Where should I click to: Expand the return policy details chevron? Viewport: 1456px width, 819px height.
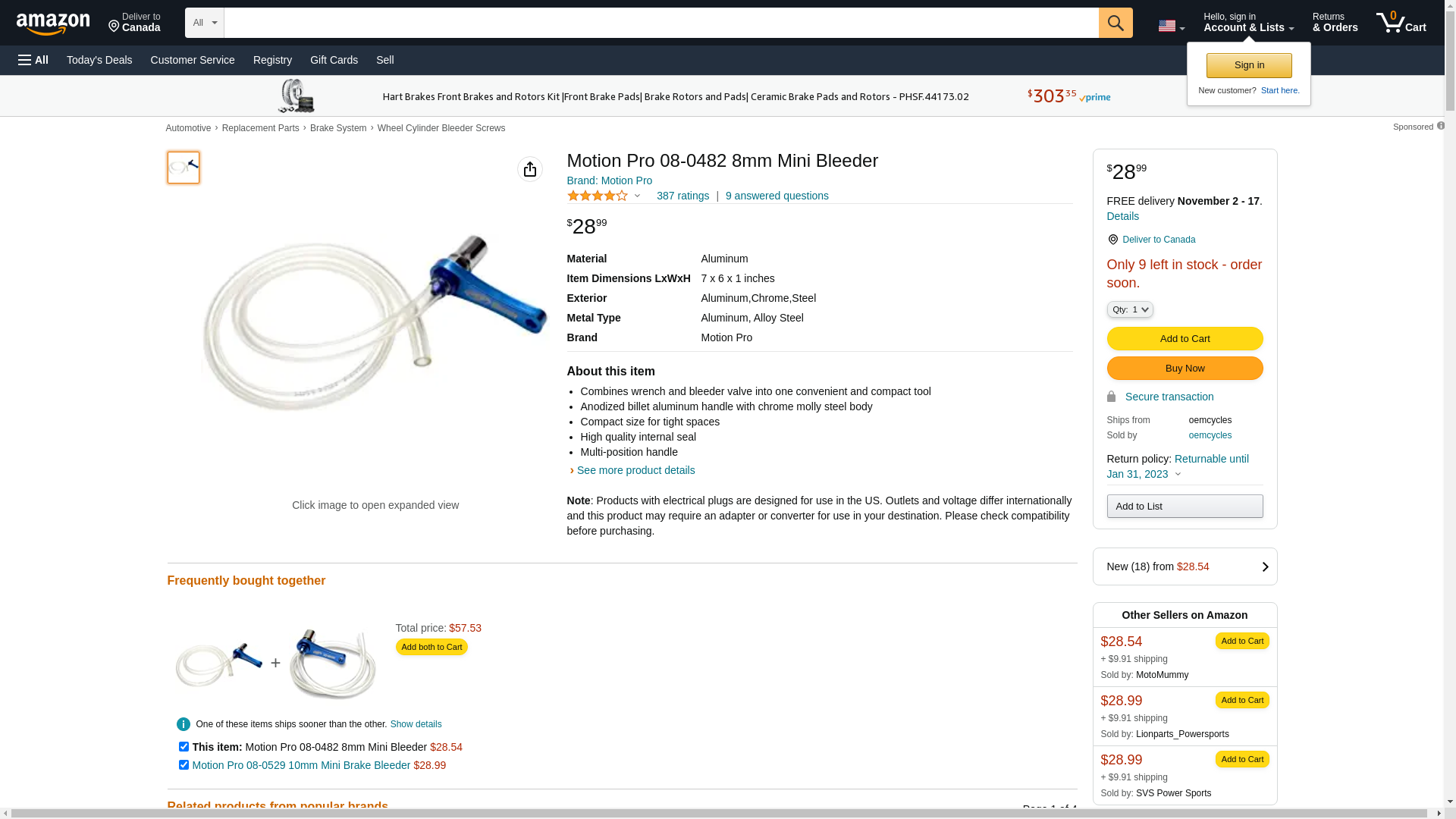coord(1178,475)
